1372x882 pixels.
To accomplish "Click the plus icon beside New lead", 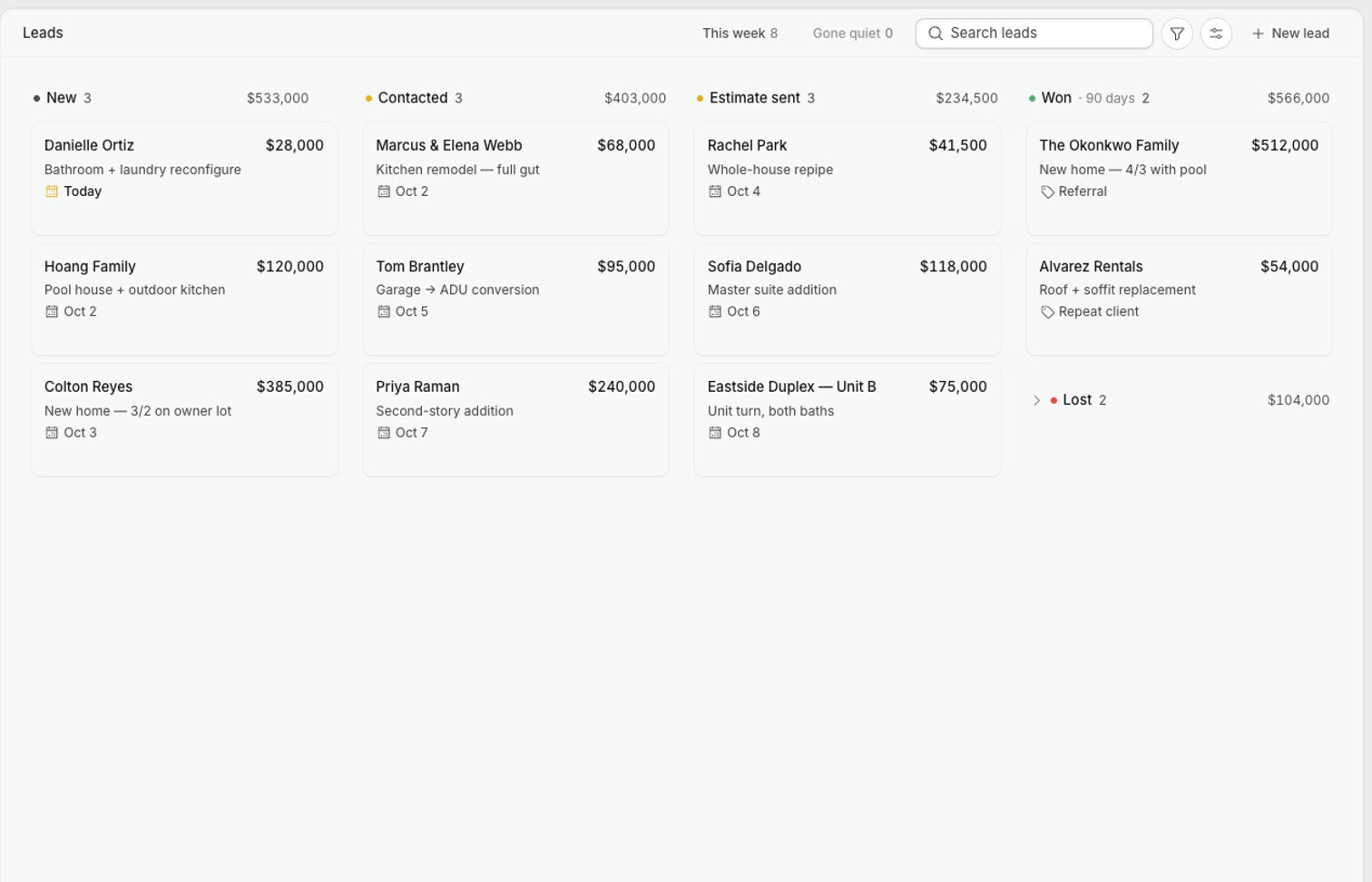I will click(1258, 34).
